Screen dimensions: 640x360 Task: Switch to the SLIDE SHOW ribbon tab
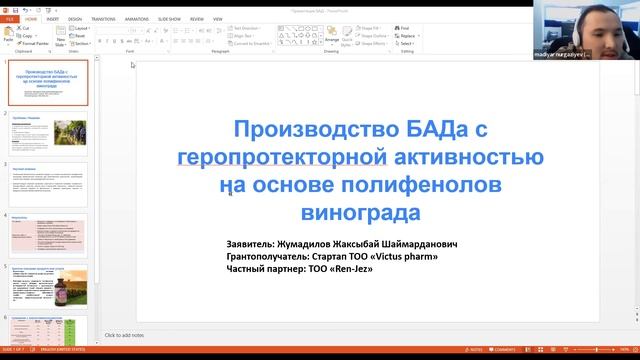(169, 19)
